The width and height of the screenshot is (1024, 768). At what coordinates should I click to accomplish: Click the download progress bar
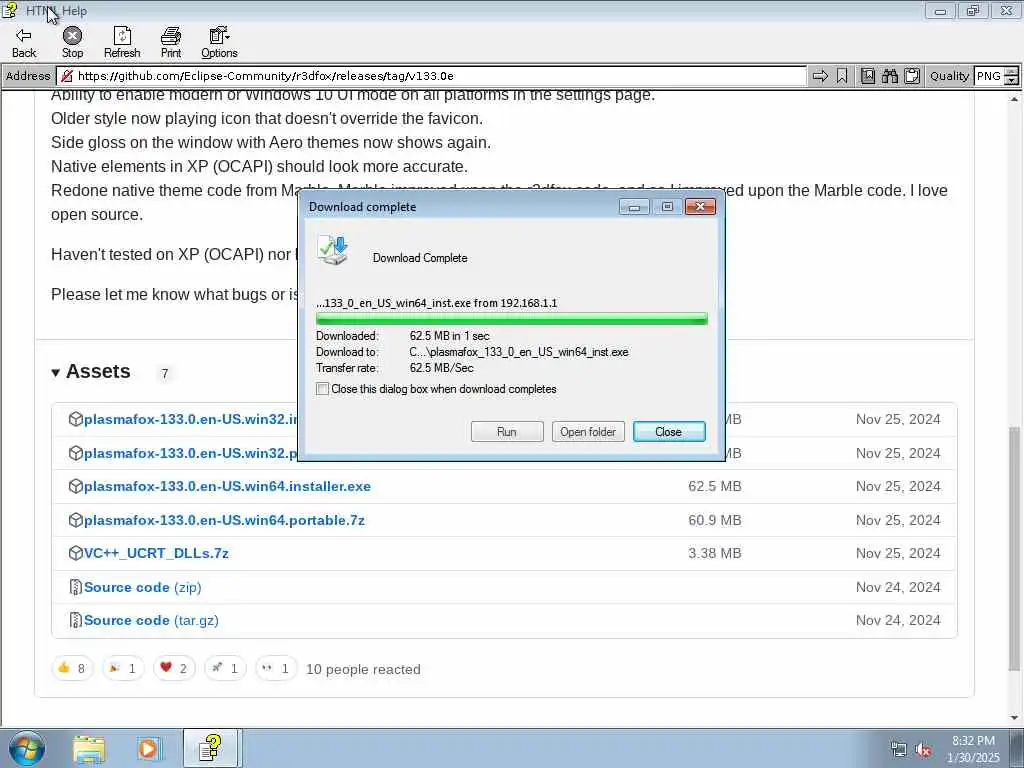tap(511, 319)
